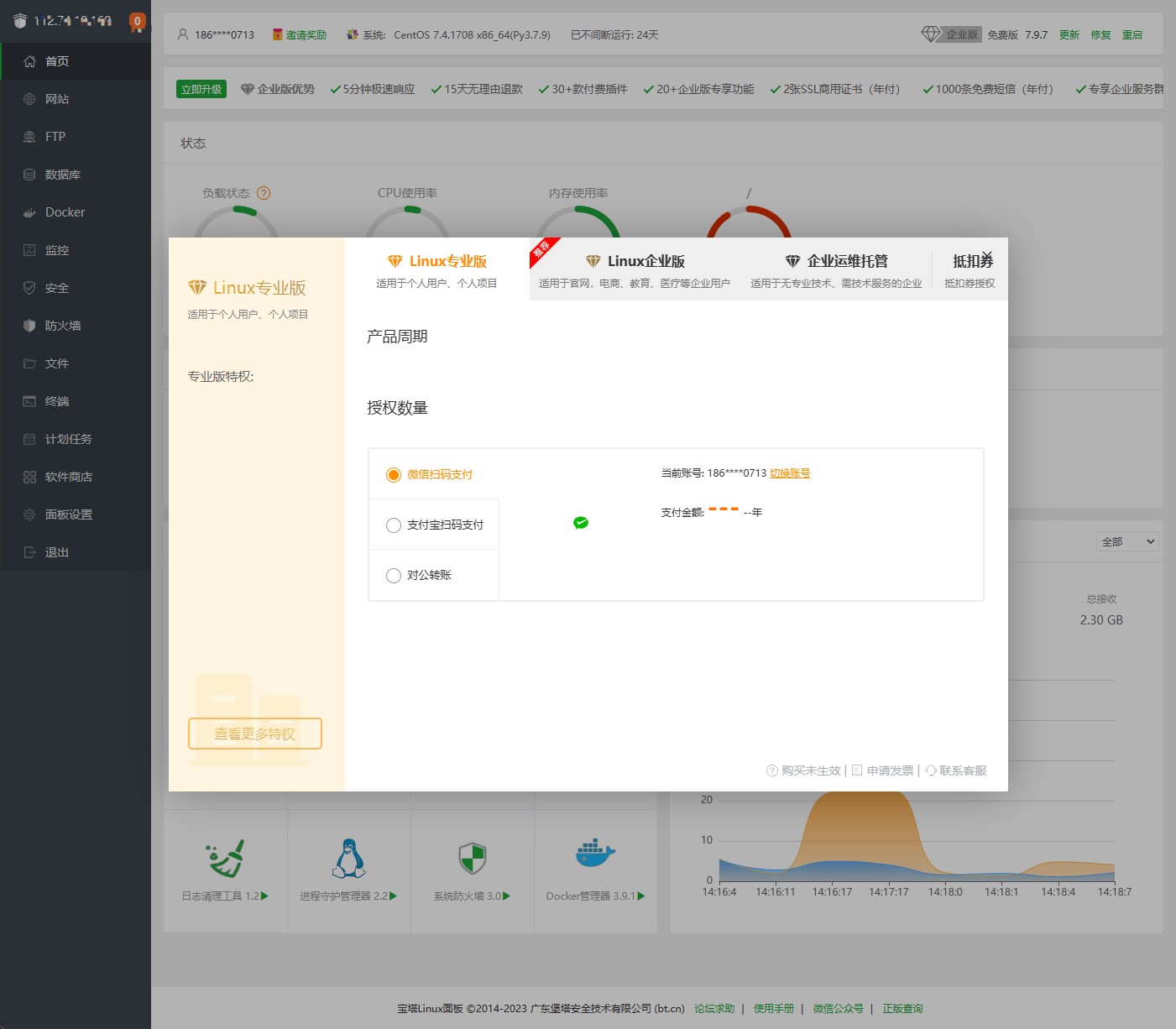Click the 数据库 database icon

pyautogui.click(x=29, y=175)
